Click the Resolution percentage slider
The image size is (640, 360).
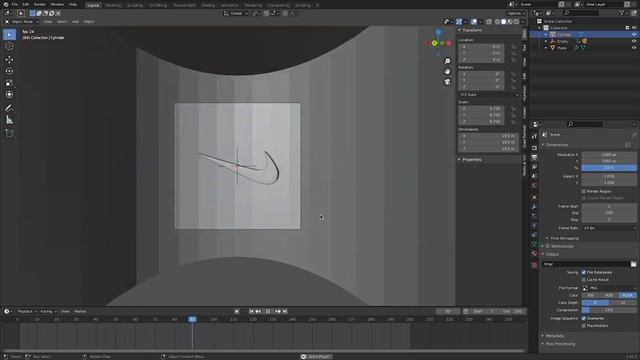click(x=609, y=168)
